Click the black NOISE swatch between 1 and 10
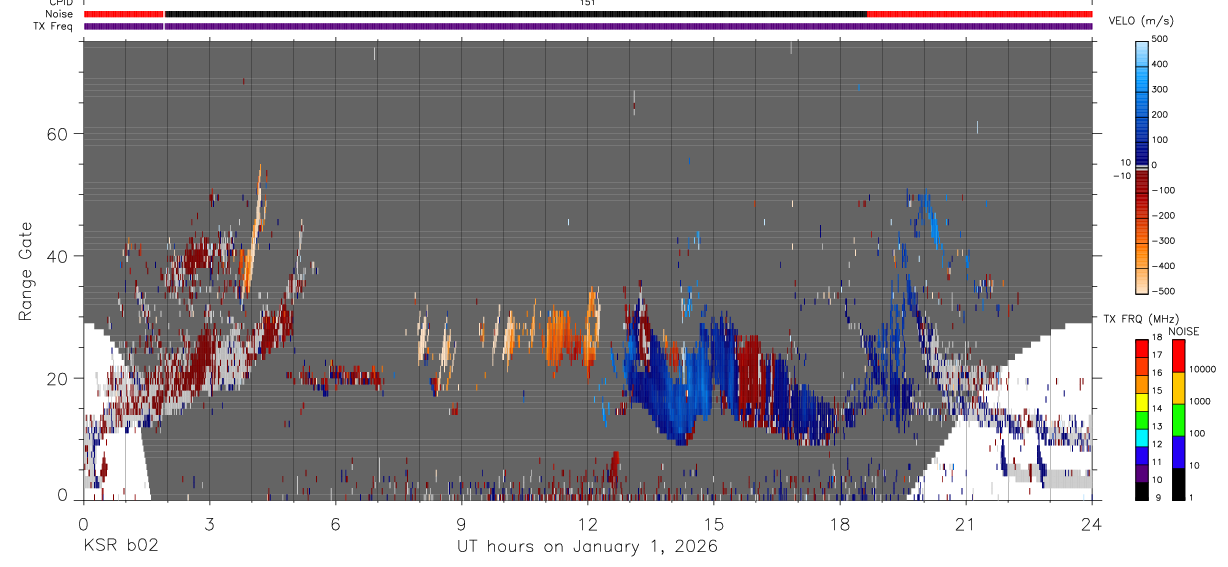Screen dimensions: 1228x567 [x=1178, y=484]
